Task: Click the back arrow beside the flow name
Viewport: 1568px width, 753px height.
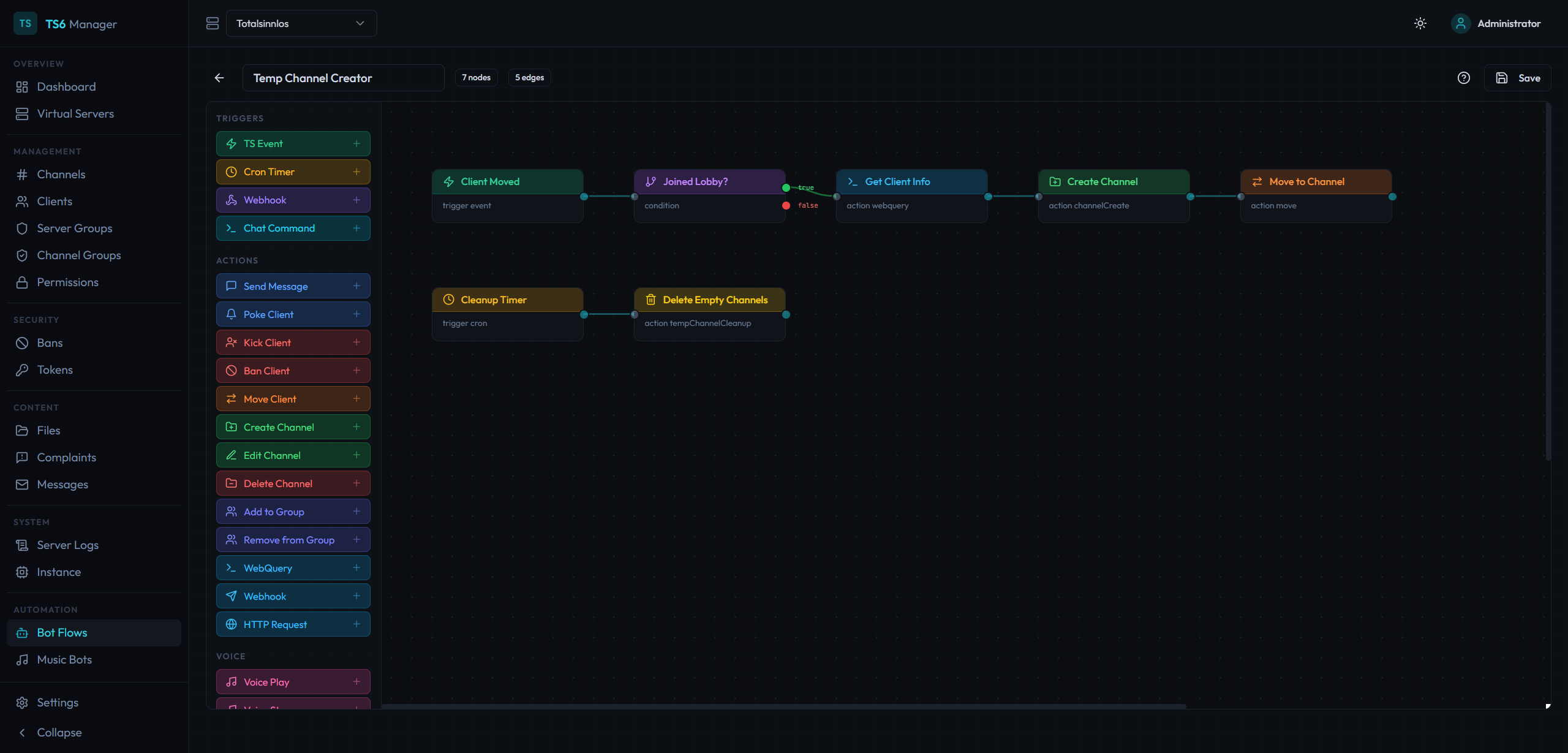Action: (219, 78)
